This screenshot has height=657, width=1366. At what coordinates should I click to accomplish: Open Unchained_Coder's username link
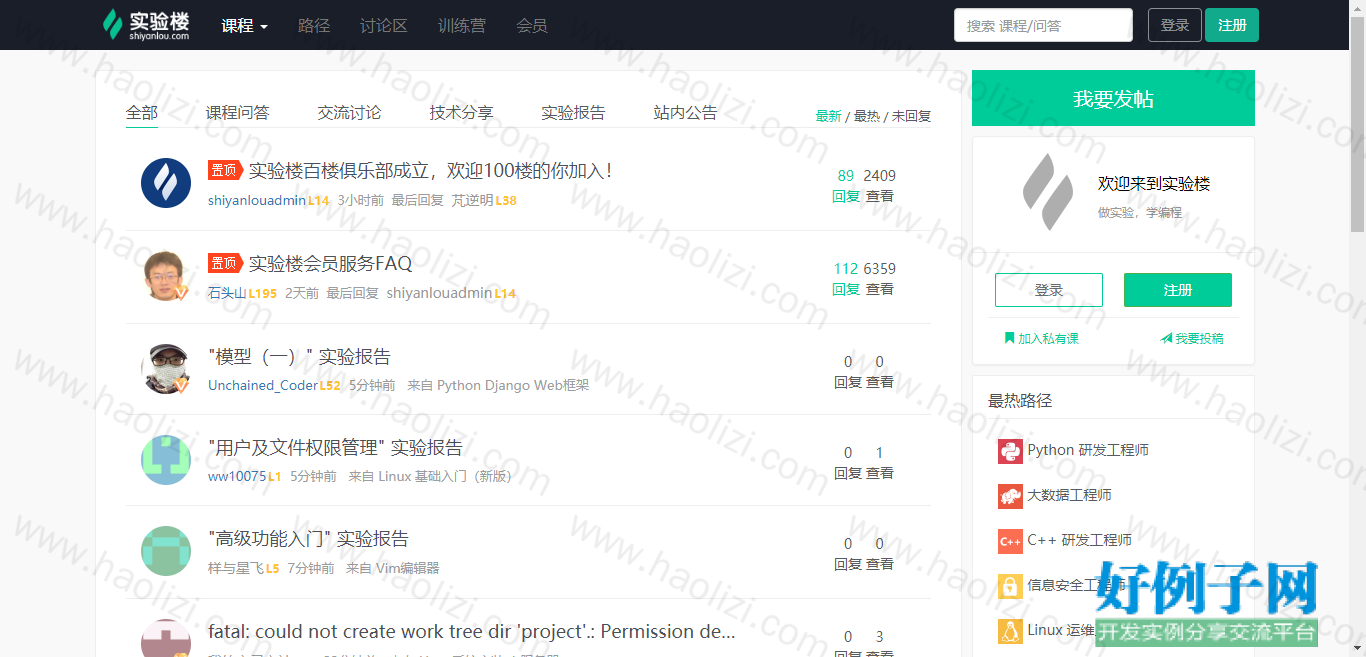click(x=263, y=385)
